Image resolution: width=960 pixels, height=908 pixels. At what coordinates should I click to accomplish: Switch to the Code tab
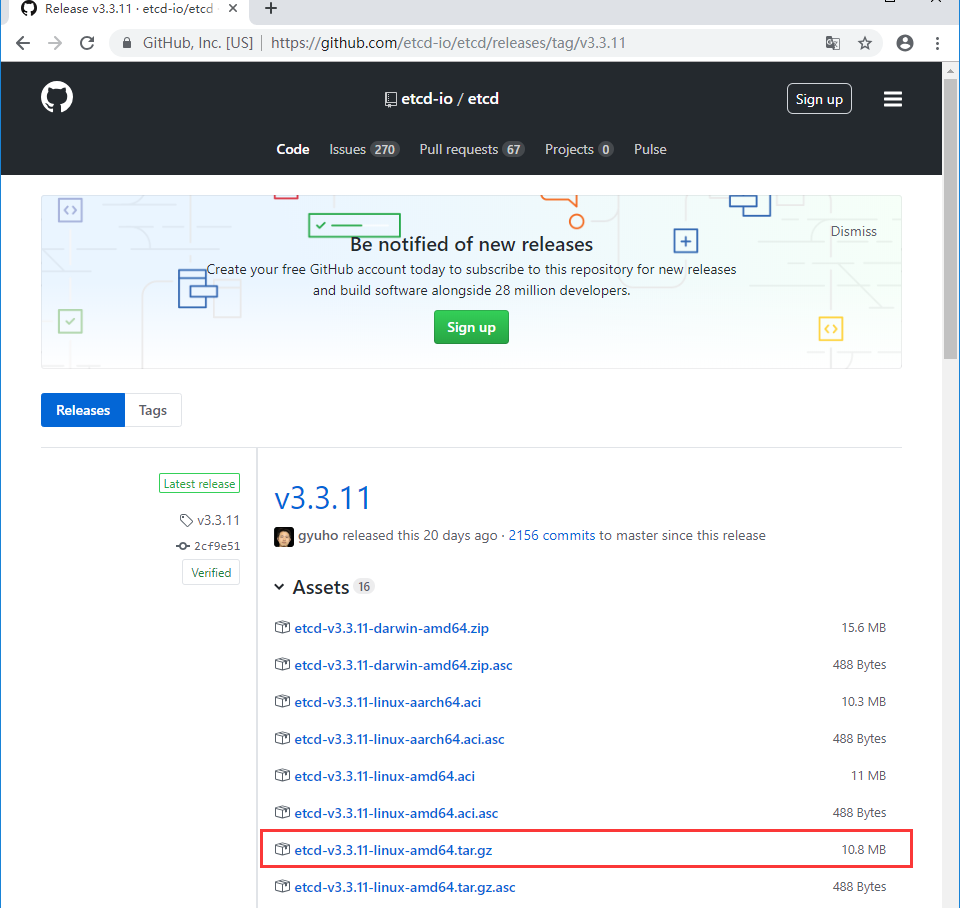293,149
